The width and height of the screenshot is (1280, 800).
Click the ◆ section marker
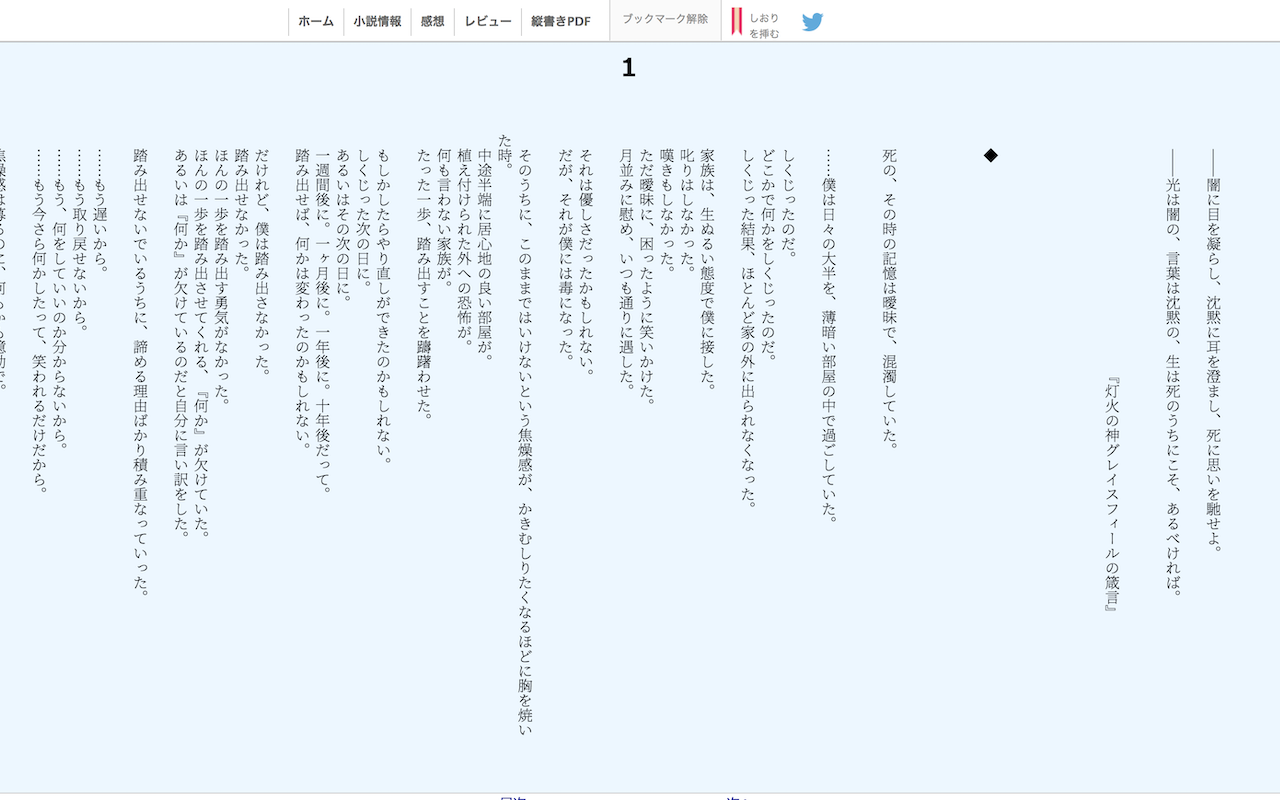[991, 155]
